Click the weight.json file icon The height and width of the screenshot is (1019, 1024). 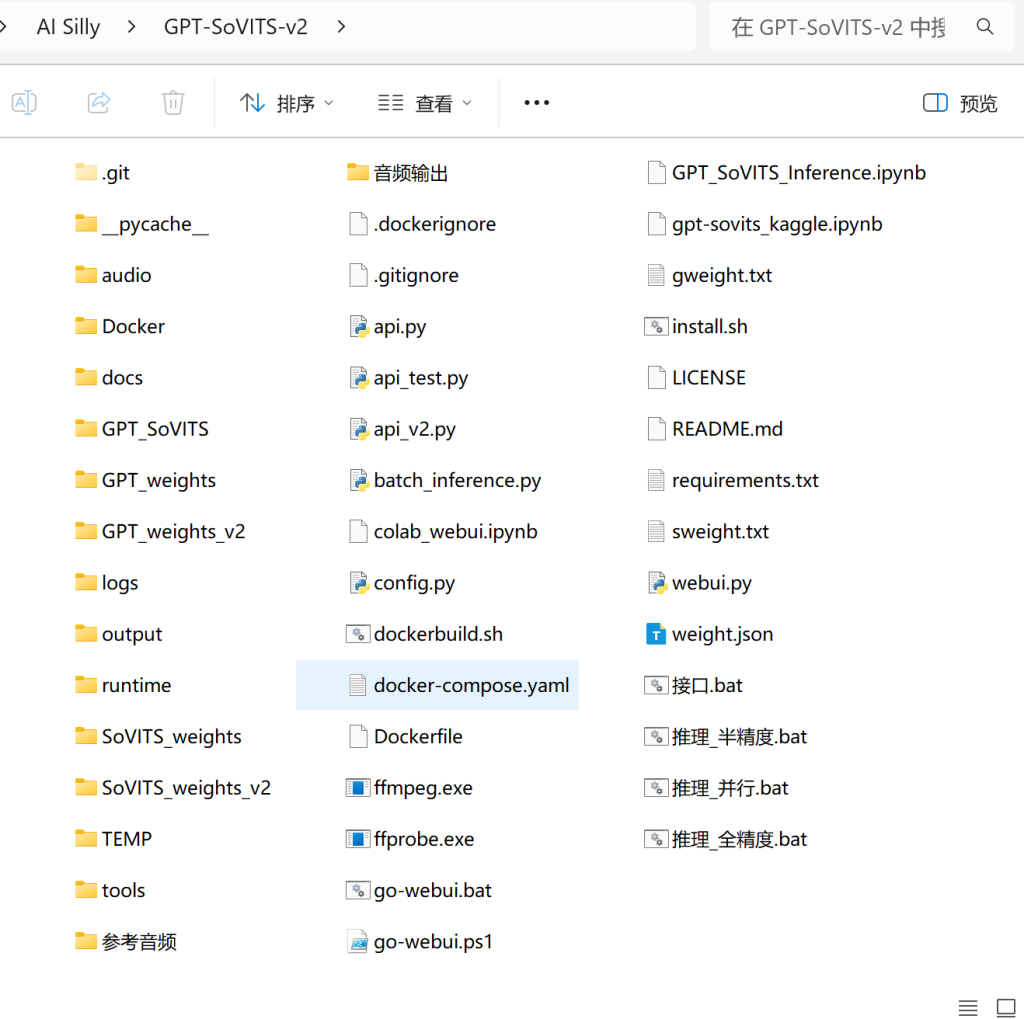[656, 634]
